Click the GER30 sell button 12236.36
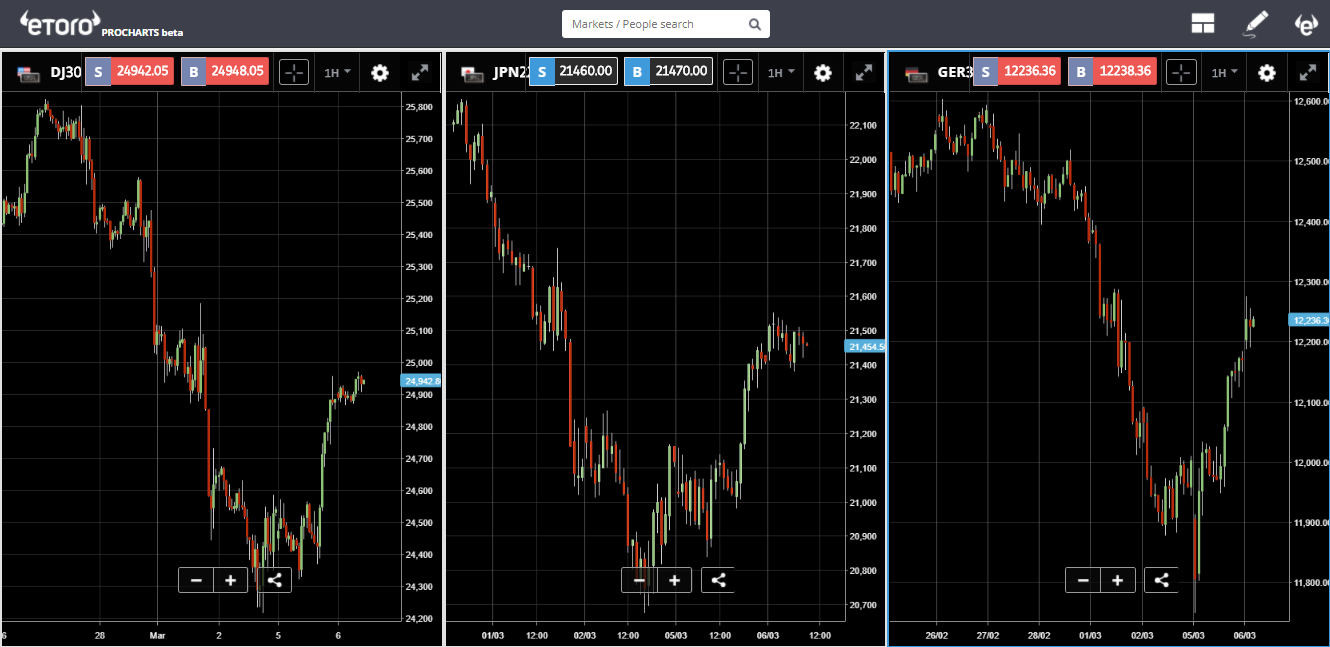1330x647 pixels. pyautogui.click(x=1017, y=71)
